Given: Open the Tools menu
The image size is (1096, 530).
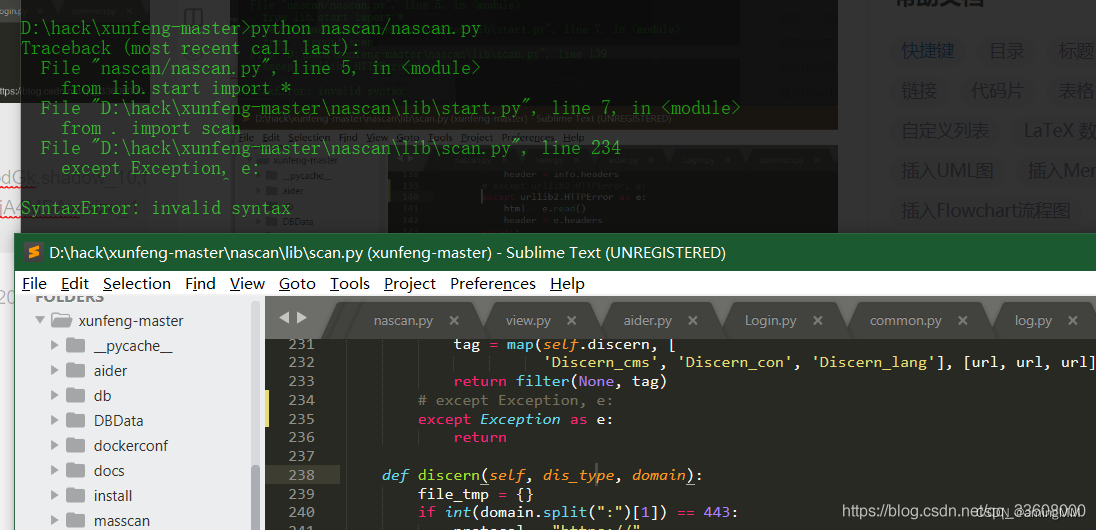Looking at the screenshot, I should pyautogui.click(x=349, y=284).
